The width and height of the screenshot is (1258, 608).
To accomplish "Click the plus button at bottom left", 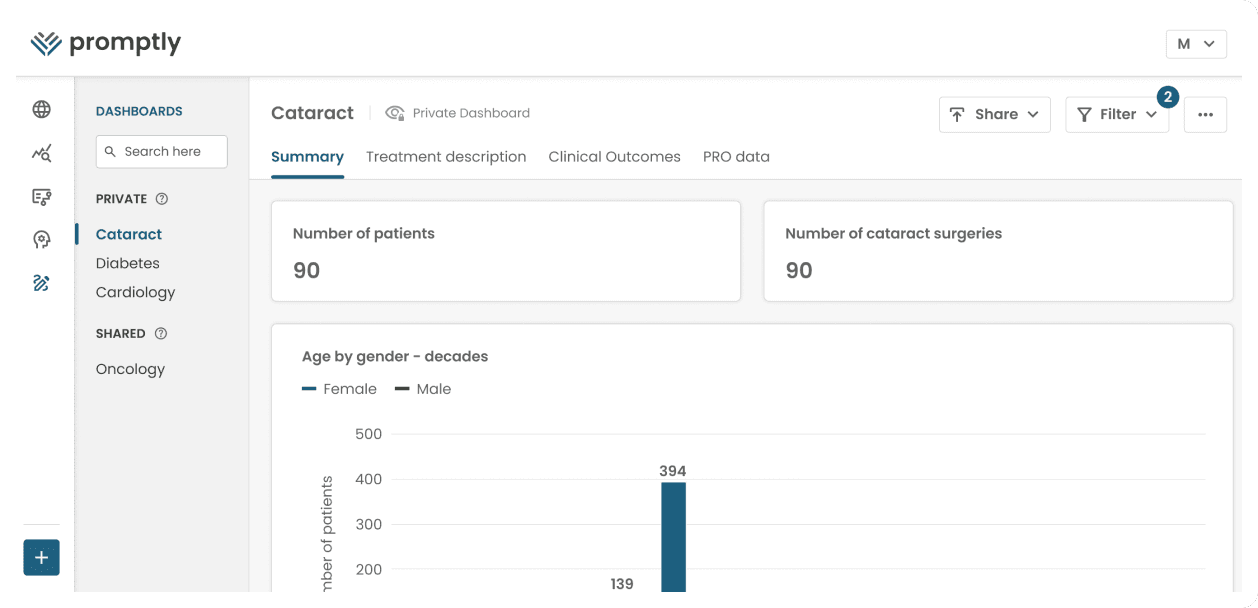I will (40, 557).
